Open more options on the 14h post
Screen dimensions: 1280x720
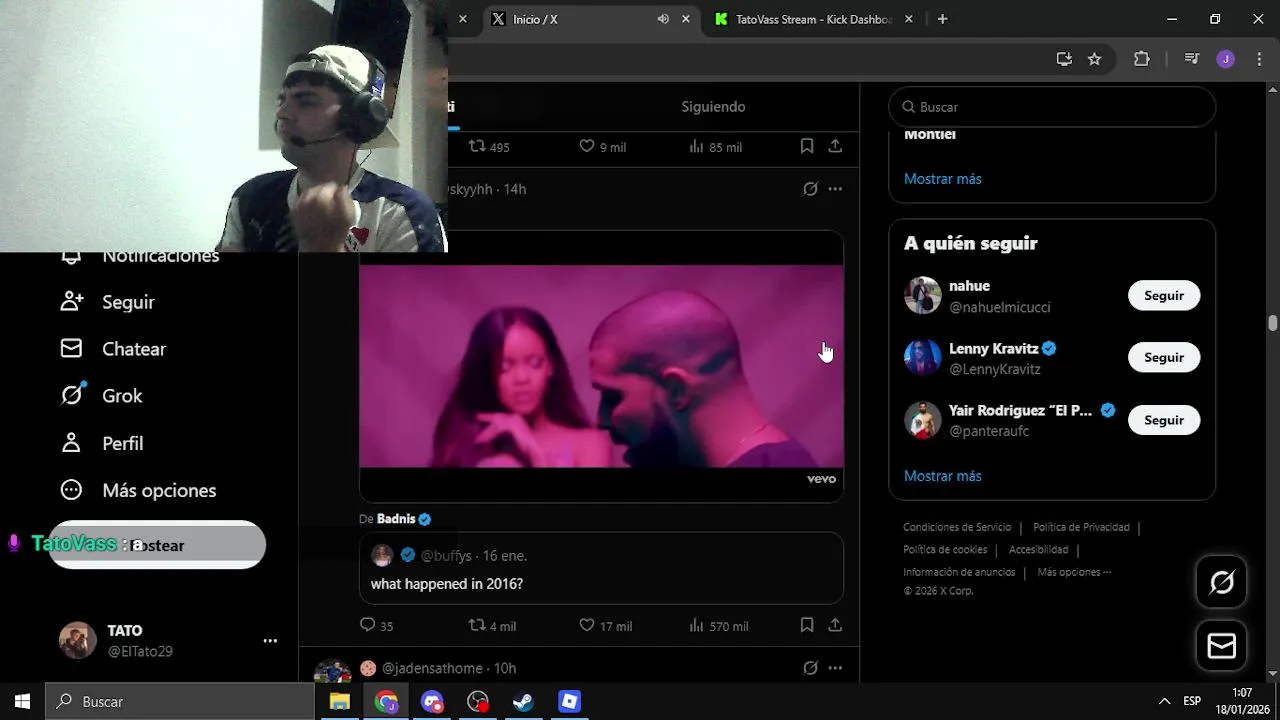pos(835,189)
